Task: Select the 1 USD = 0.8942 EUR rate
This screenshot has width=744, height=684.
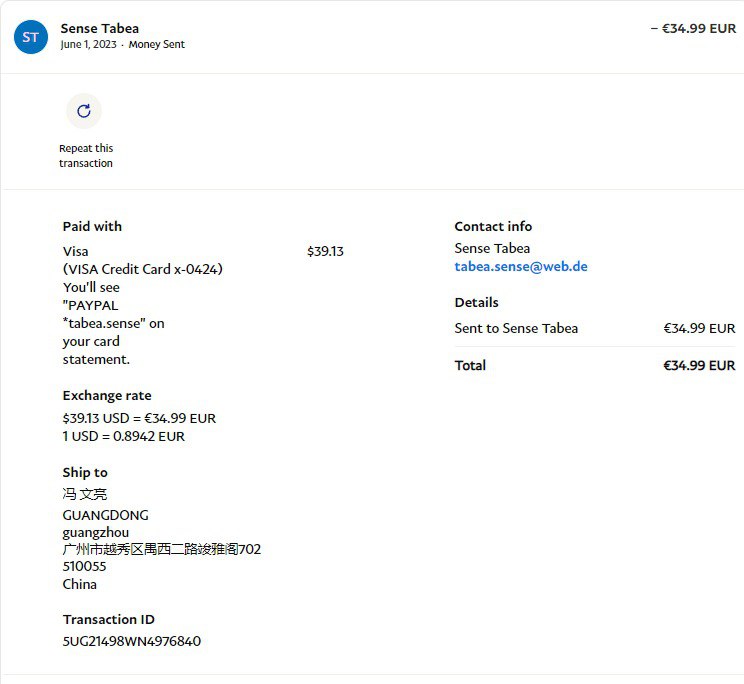Action: coord(123,436)
